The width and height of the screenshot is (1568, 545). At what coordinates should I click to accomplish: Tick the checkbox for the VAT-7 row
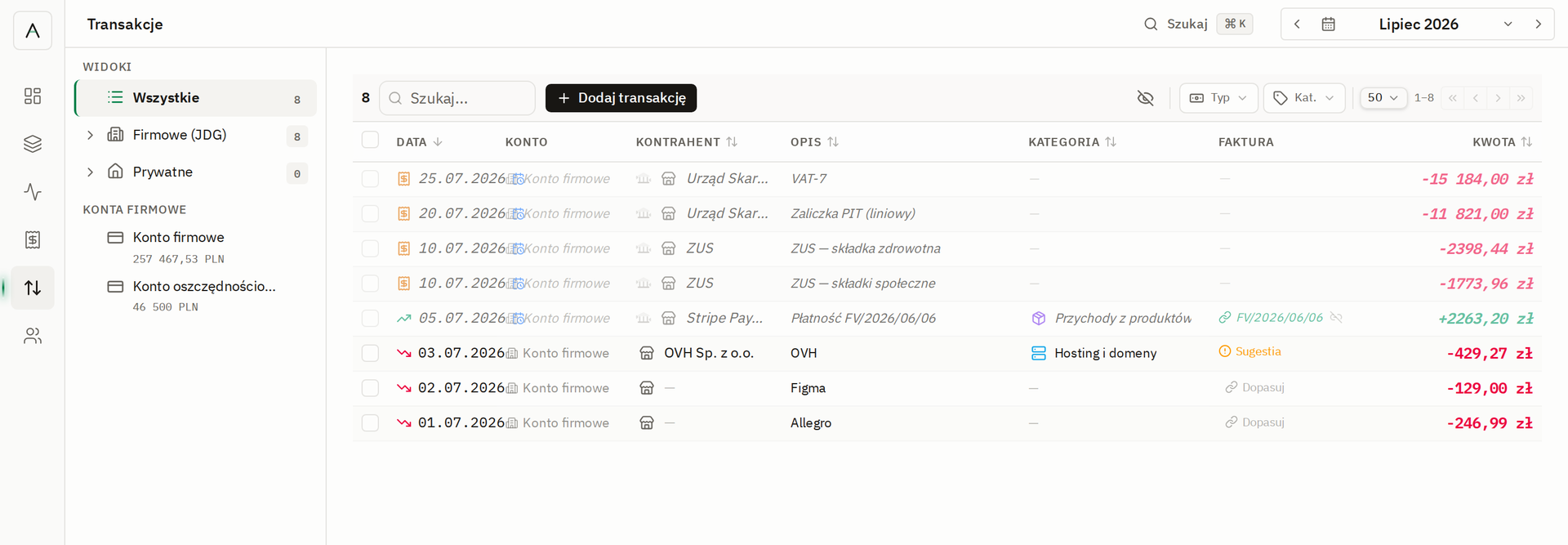(371, 179)
